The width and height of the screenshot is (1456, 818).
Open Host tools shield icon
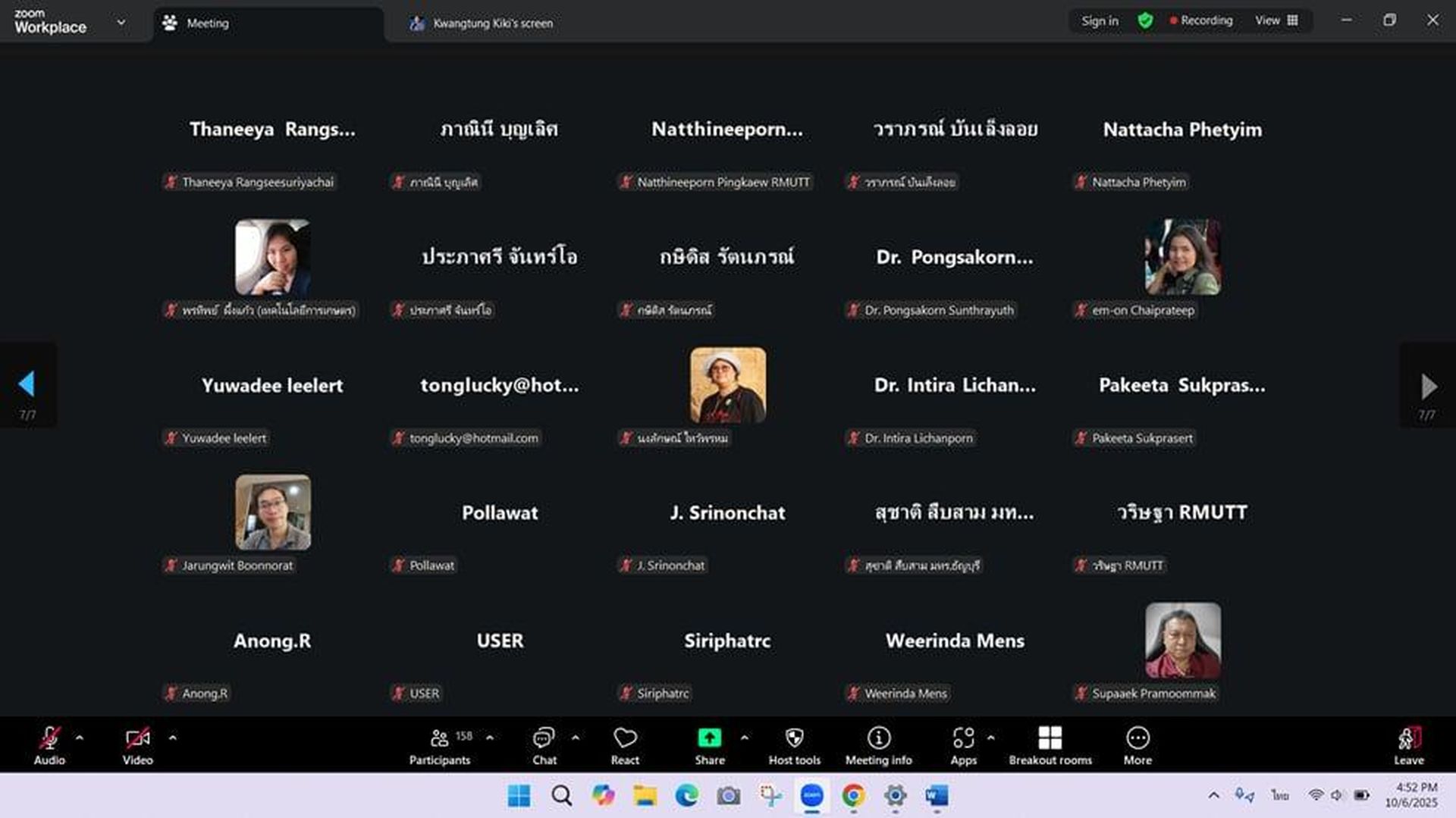[x=794, y=745]
